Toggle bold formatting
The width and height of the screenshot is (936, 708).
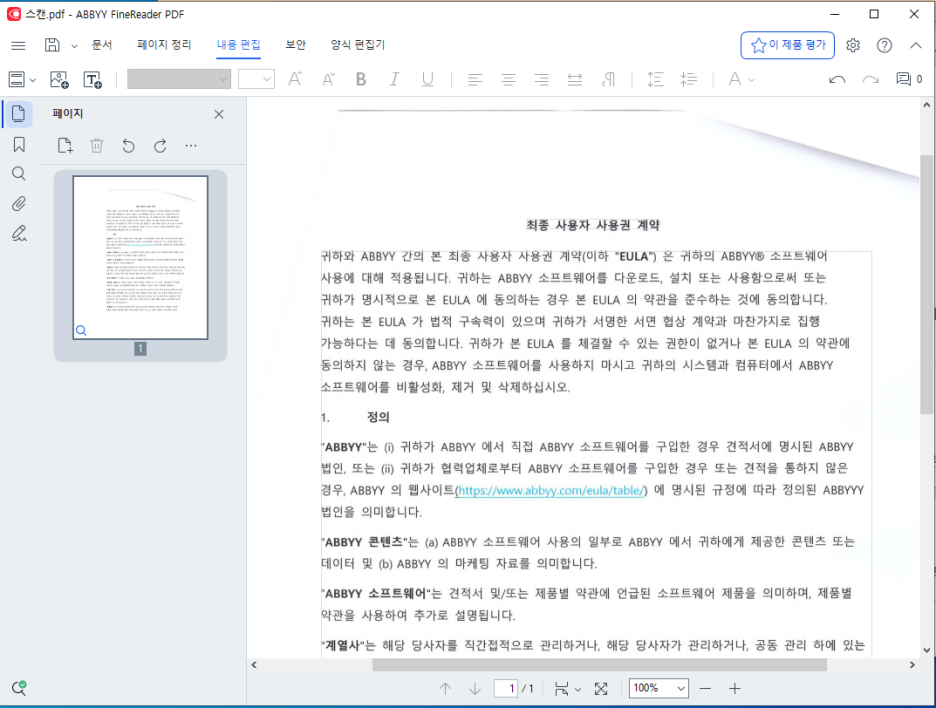coord(361,79)
